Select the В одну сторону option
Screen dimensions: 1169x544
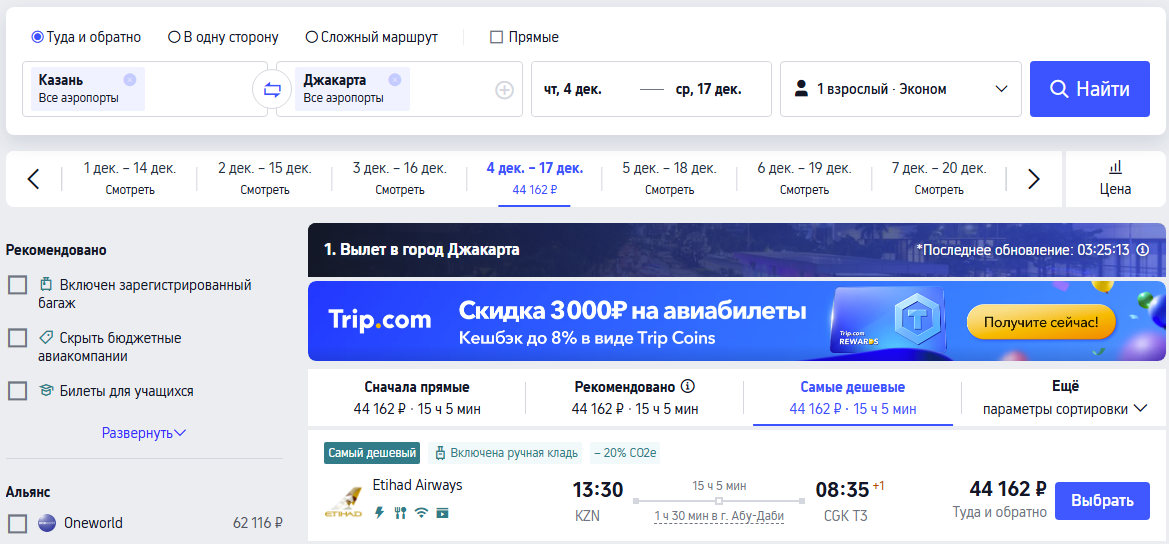(174, 37)
